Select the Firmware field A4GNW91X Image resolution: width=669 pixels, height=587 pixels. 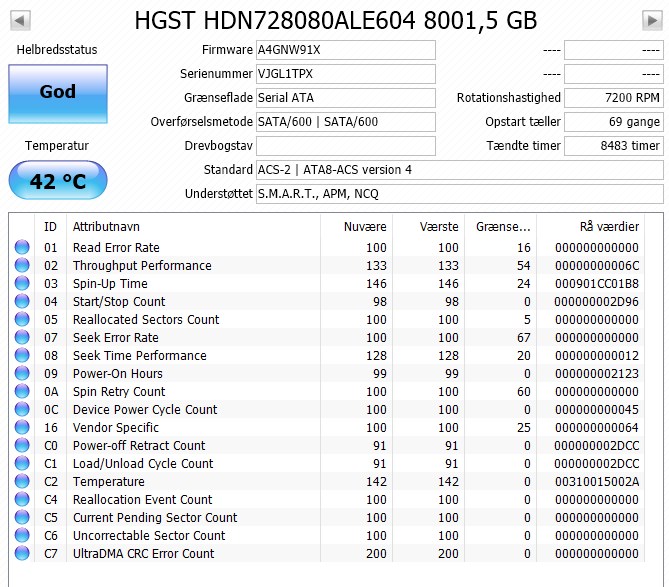[346, 50]
